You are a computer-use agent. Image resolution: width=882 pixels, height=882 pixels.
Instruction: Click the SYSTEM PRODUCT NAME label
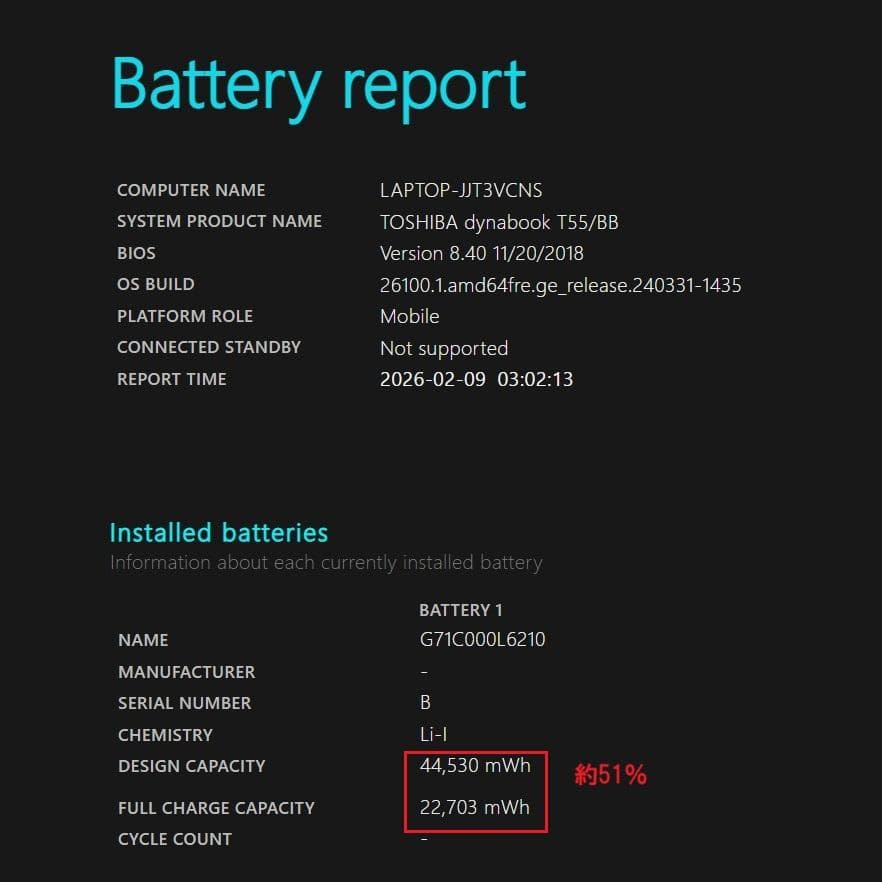[x=219, y=221]
